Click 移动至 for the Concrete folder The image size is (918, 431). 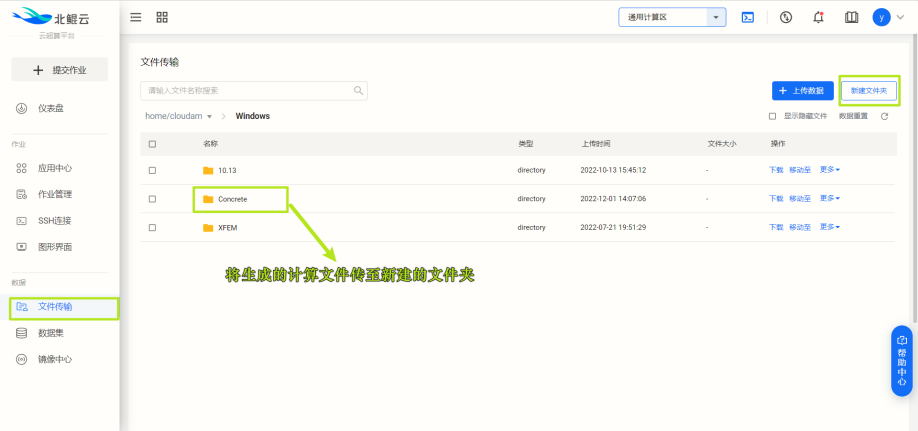[x=800, y=199]
